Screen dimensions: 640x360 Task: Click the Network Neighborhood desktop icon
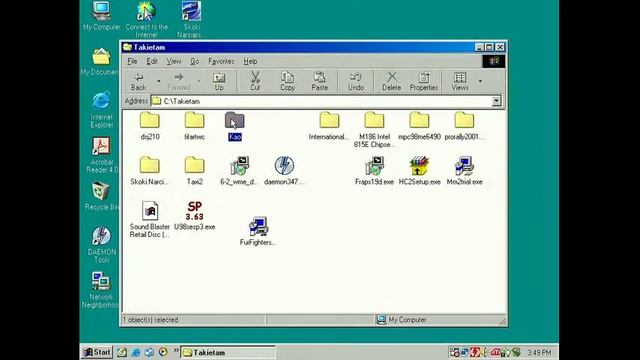[x=100, y=290]
